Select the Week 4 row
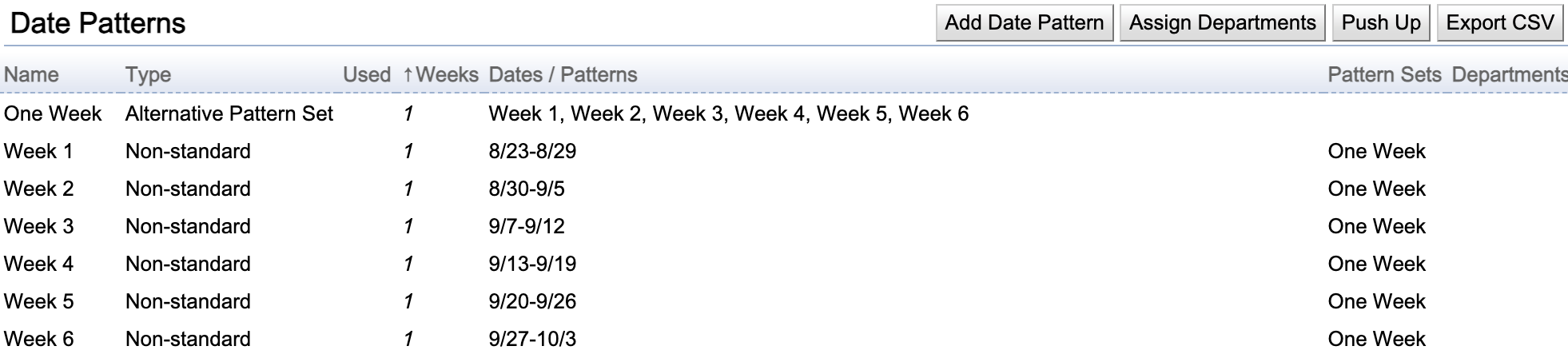The image size is (1568, 358). [x=784, y=264]
